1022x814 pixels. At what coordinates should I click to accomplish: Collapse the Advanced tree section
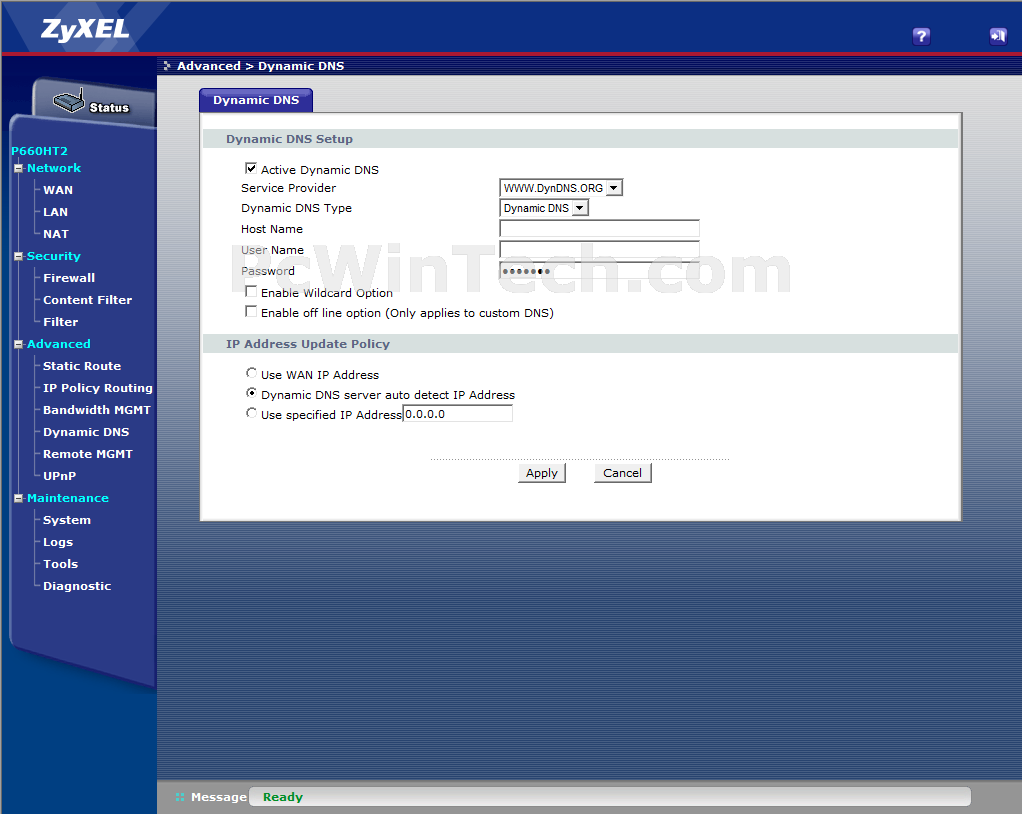(18, 344)
